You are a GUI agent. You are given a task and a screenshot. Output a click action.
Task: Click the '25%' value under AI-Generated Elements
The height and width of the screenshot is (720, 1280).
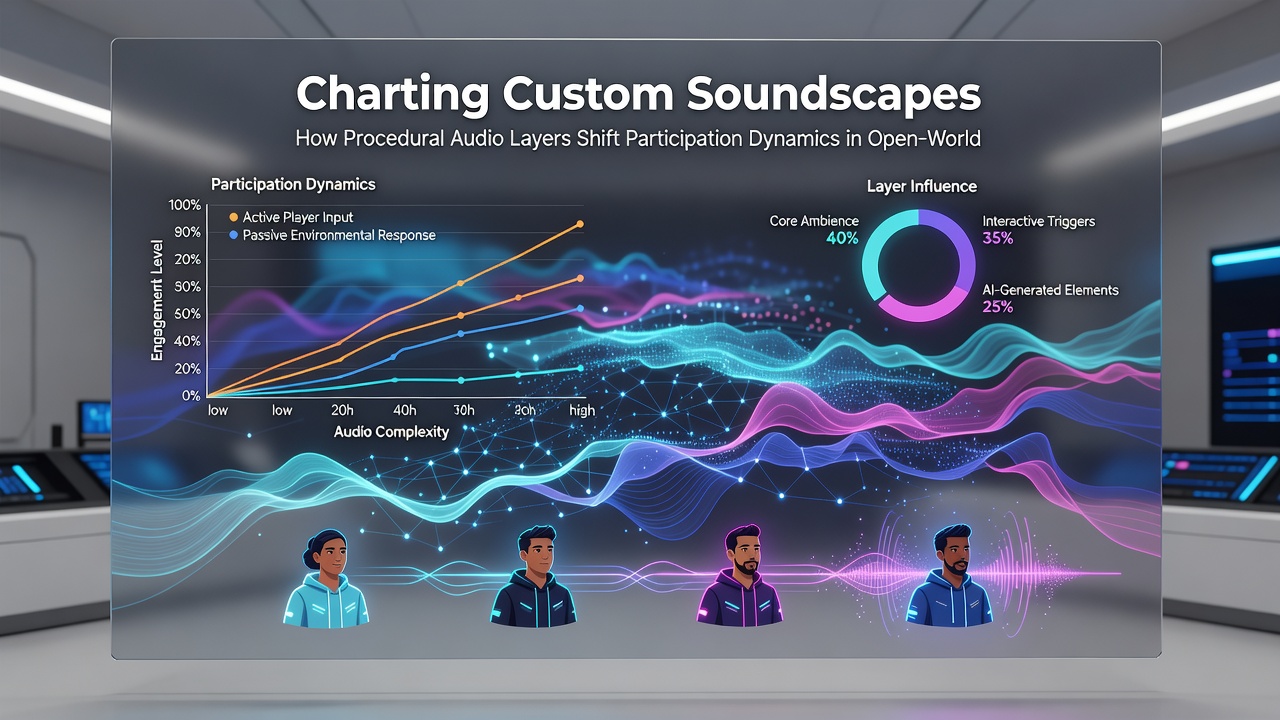click(x=998, y=307)
